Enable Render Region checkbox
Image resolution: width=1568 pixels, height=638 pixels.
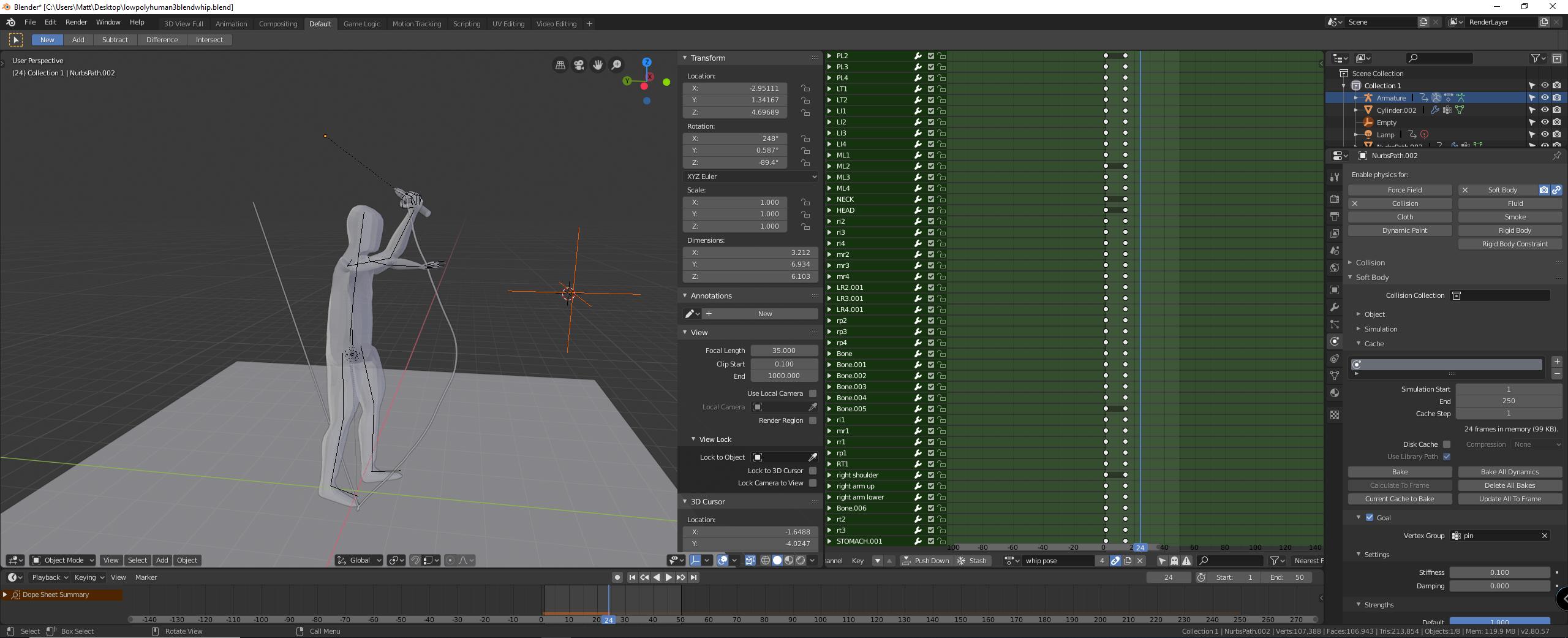[813, 420]
